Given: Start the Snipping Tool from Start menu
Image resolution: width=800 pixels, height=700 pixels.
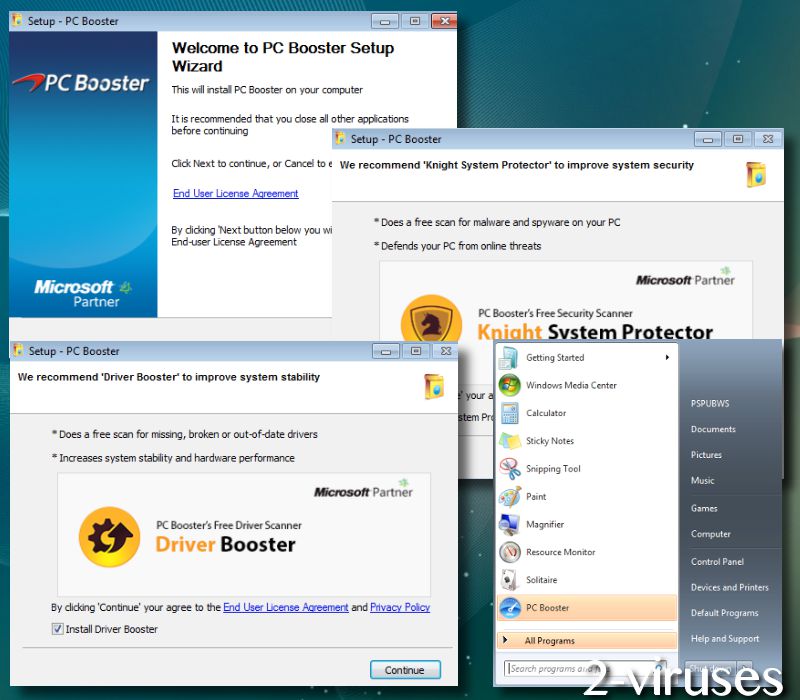Looking at the screenshot, I should (x=586, y=468).
